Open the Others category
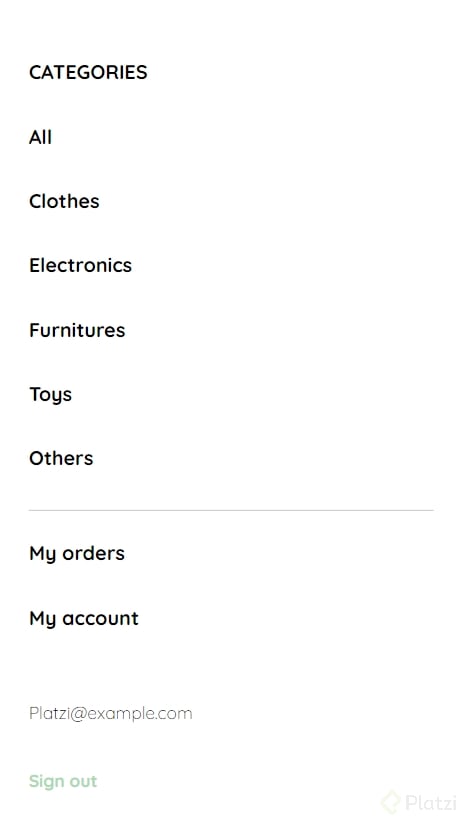 click(x=61, y=458)
